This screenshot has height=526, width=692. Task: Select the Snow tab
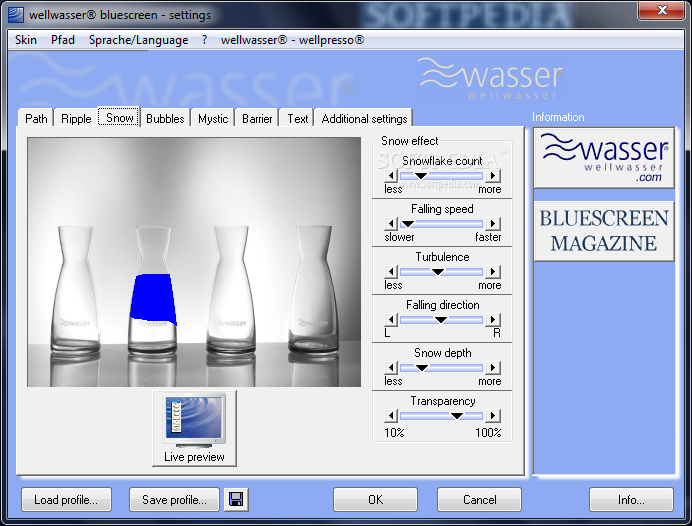pyautogui.click(x=119, y=117)
